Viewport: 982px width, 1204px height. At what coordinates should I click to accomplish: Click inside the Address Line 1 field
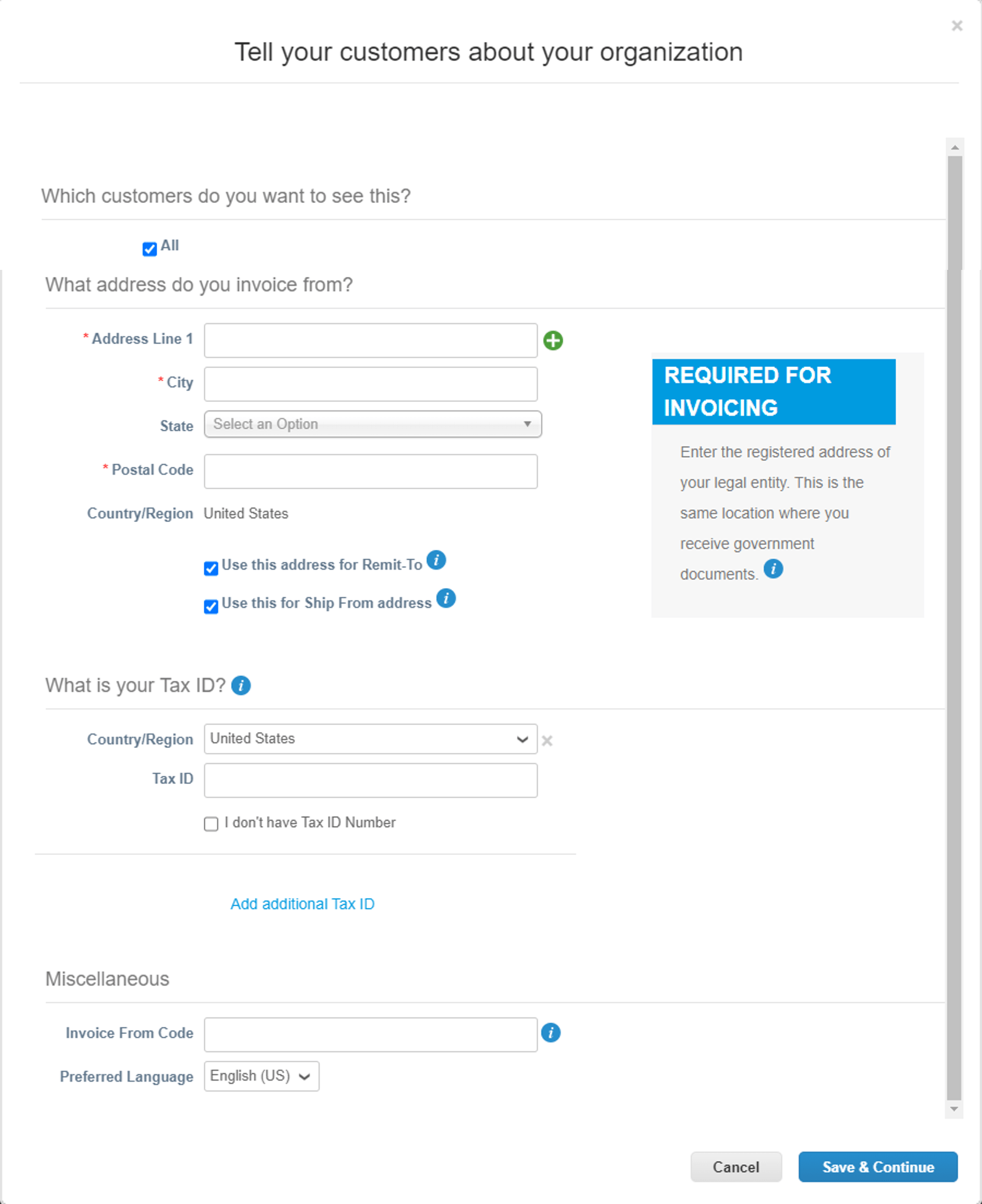pyautogui.click(x=371, y=340)
